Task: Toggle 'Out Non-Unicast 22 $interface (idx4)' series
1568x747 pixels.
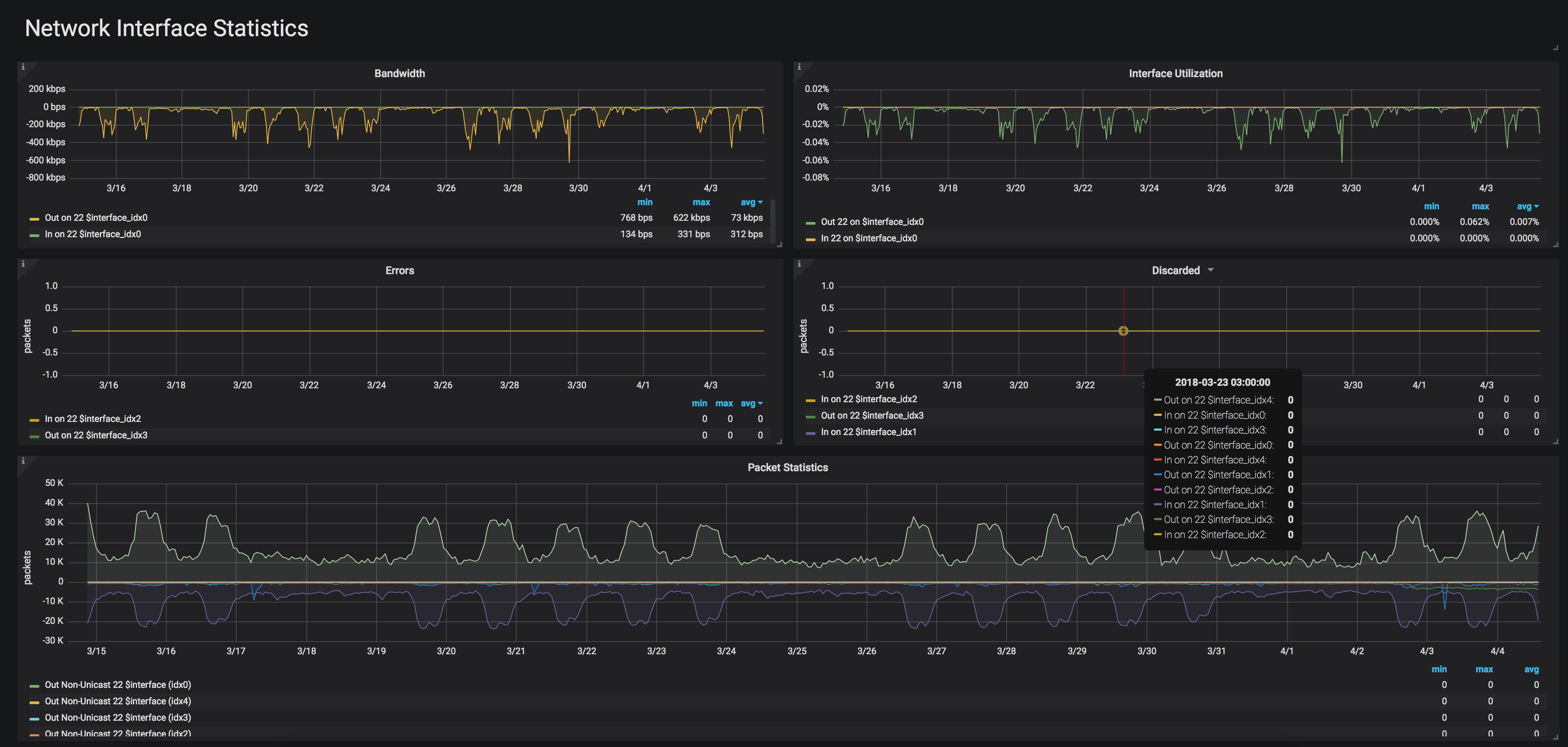Action: [117, 701]
